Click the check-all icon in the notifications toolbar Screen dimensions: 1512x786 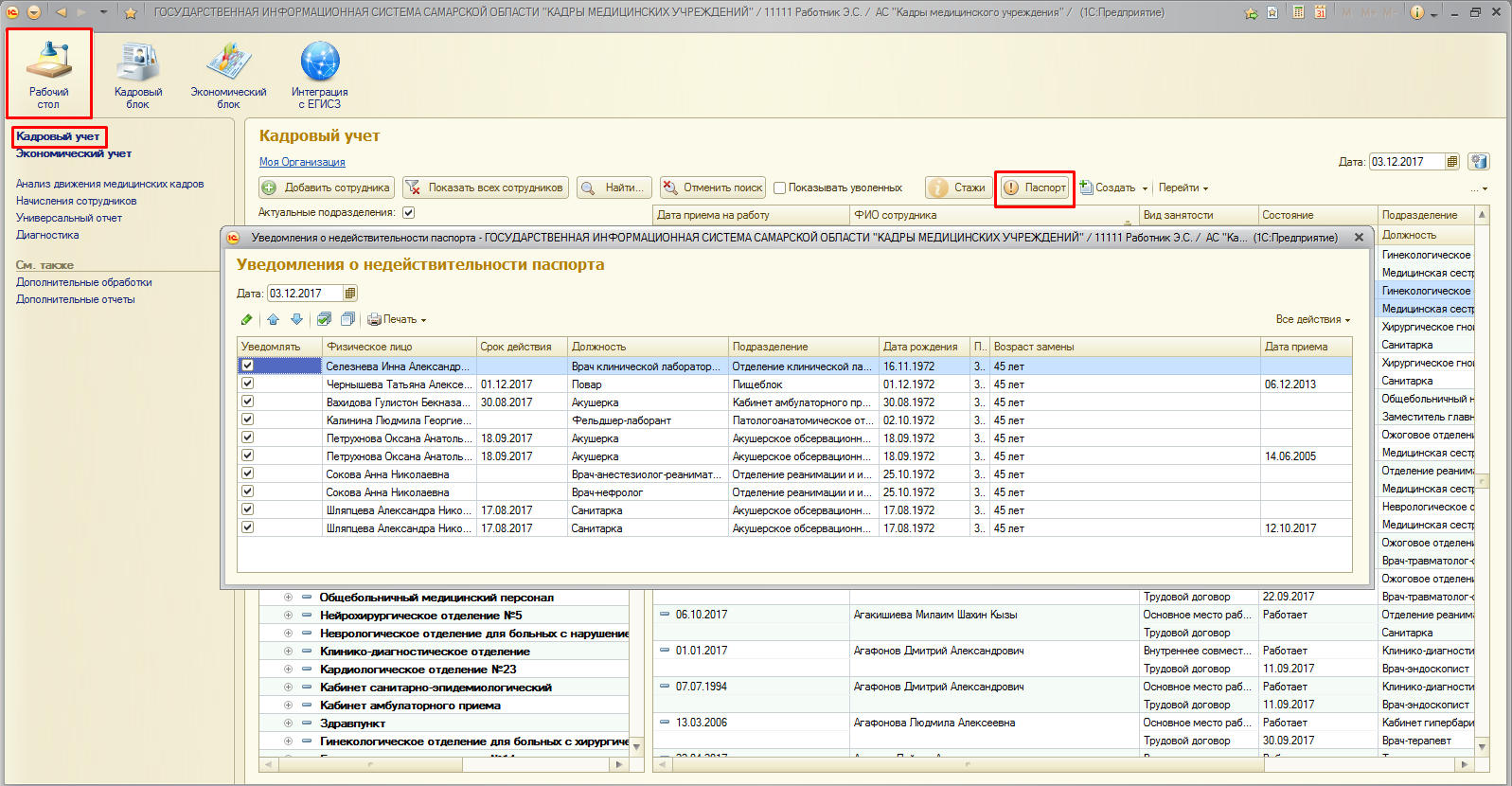pyautogui.click(x=324, y=319)
